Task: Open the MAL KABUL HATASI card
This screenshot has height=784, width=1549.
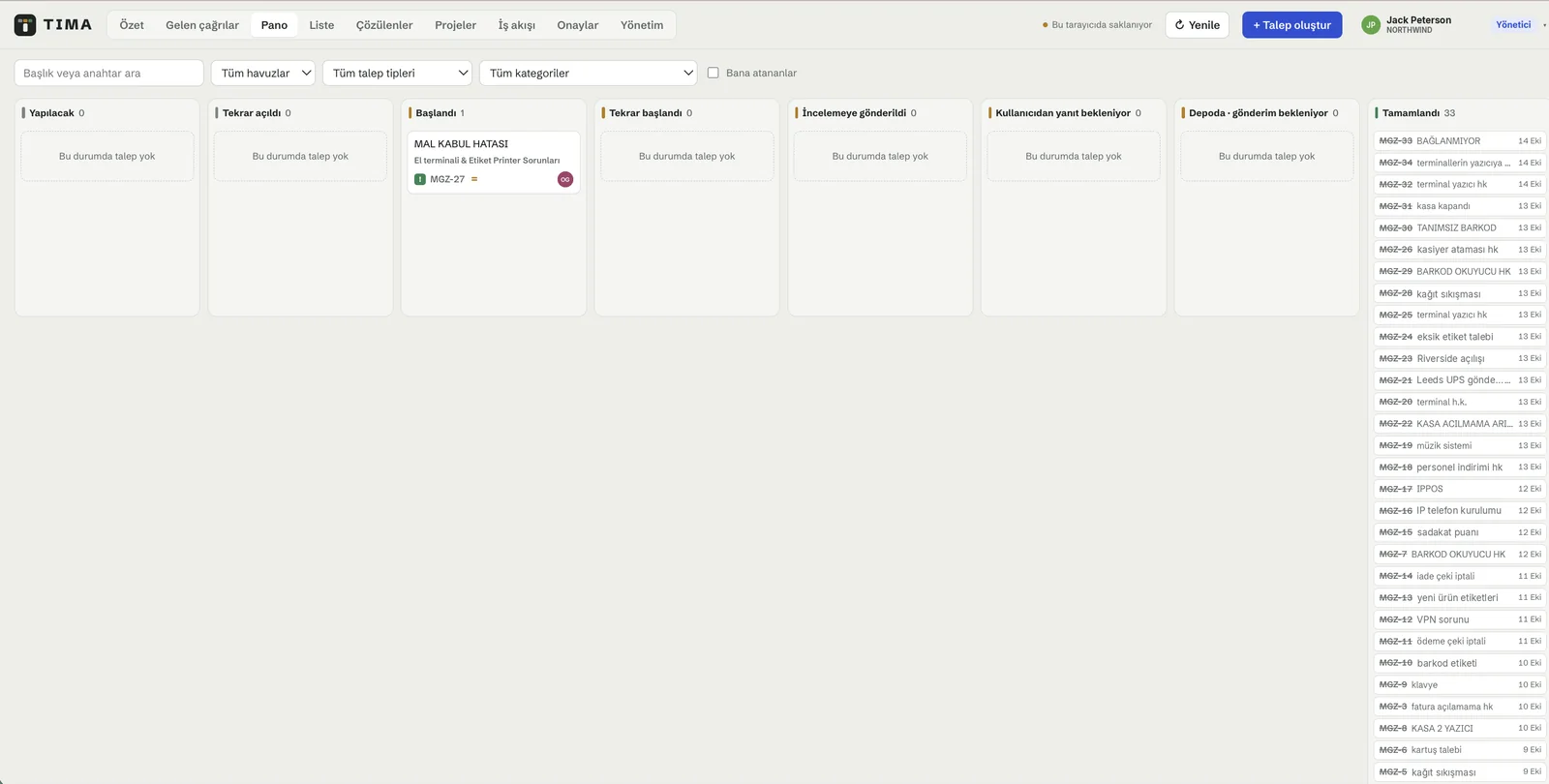Action: [494, 163]
